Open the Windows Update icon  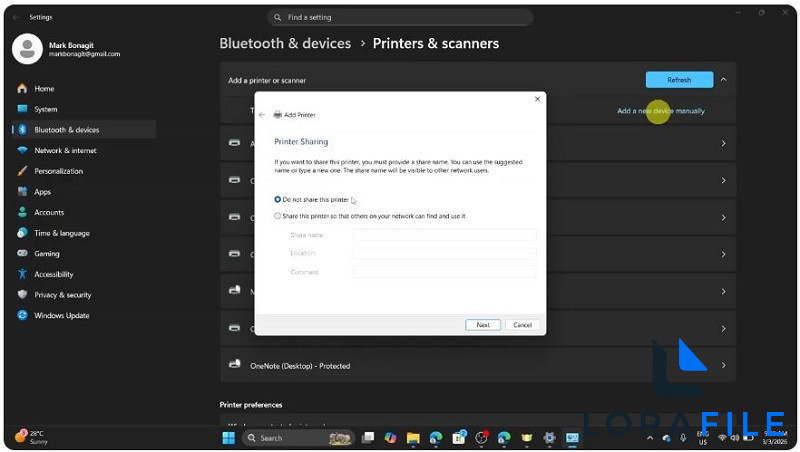click(x=22, y=315)
